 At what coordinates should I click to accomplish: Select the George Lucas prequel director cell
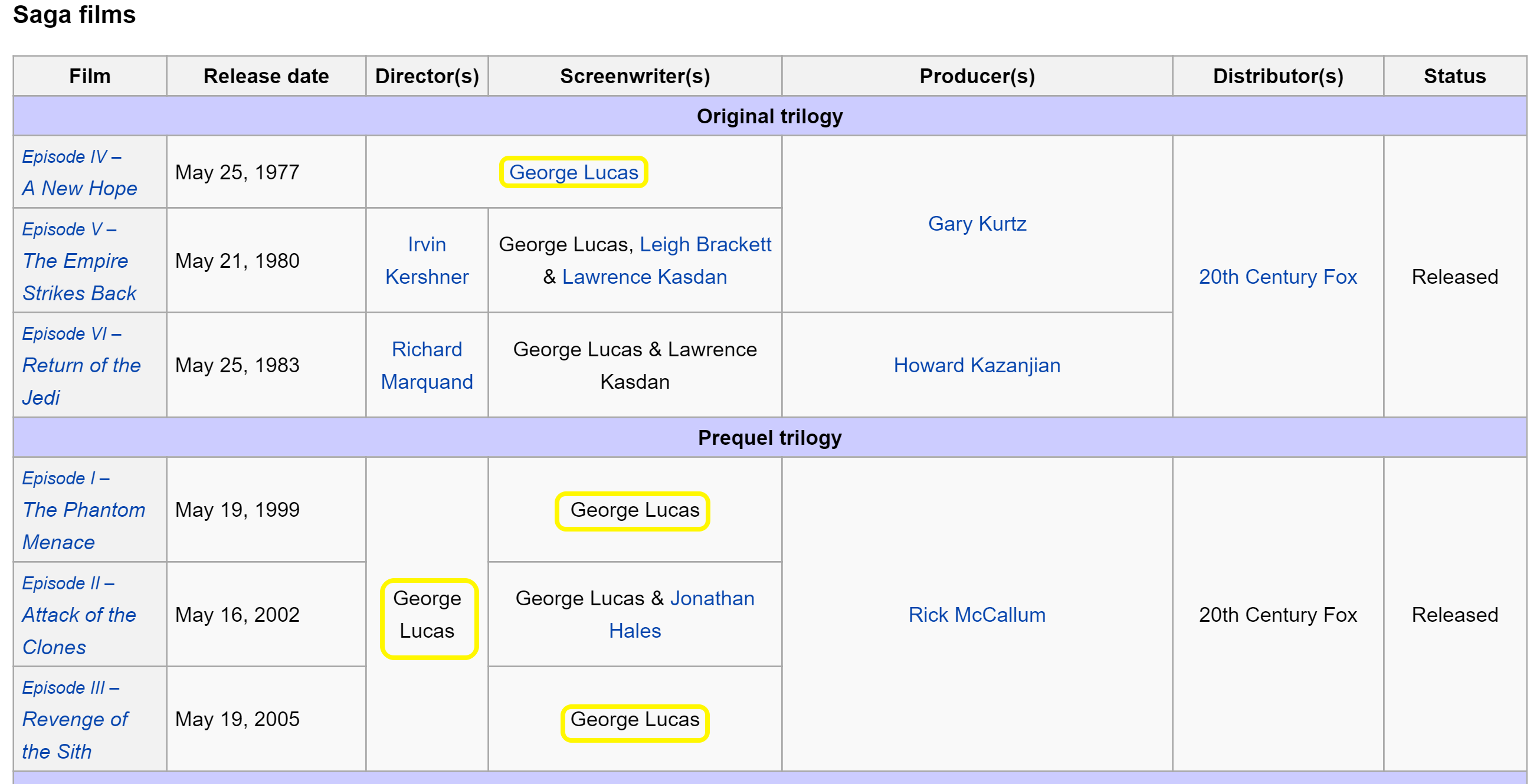427,615
